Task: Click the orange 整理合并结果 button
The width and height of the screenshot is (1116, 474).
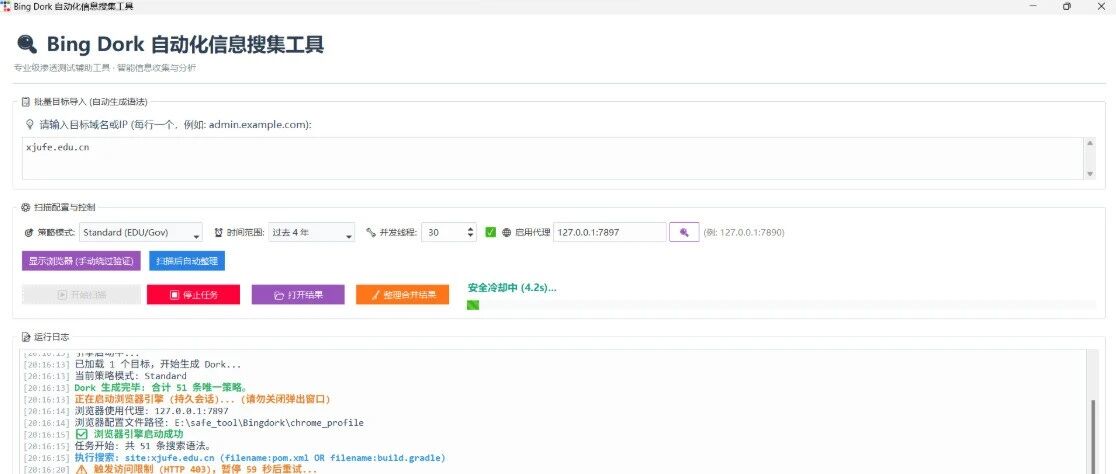Action: [402, 295]
